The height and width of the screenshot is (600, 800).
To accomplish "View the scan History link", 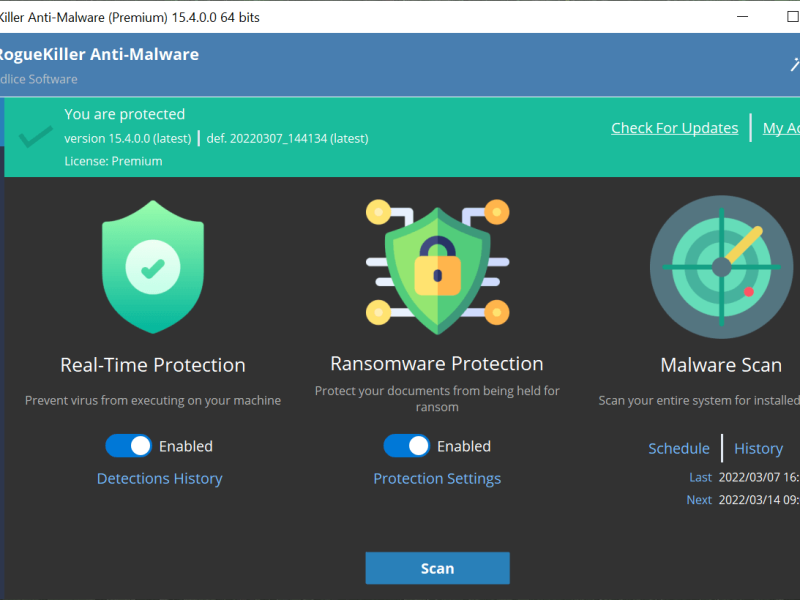I will [758, 448].
